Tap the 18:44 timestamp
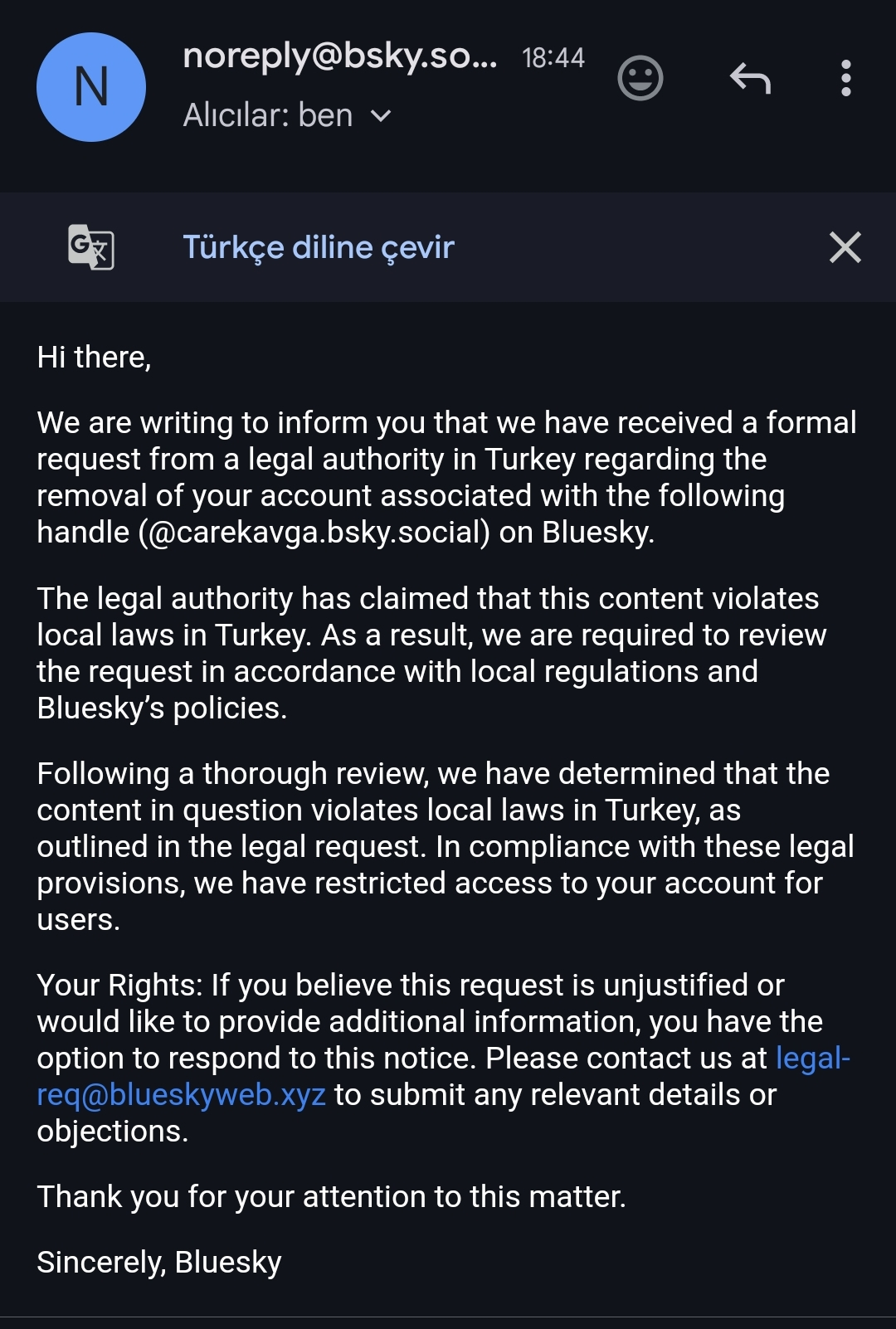Viewport: 896px width, 1329px height. 553,57
